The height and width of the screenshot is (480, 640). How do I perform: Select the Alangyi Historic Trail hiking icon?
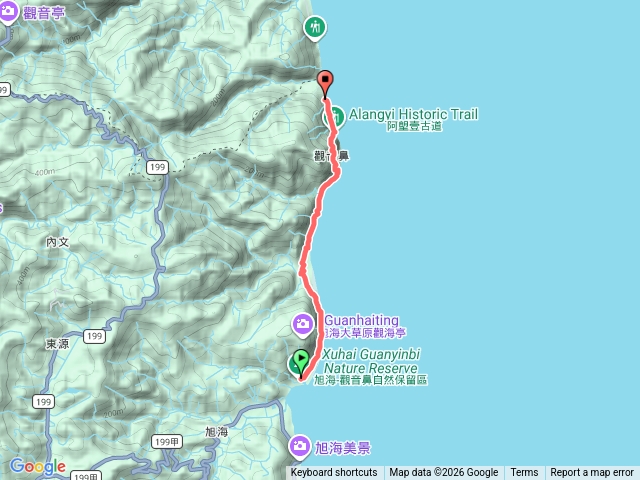click(x=334, y=117)
